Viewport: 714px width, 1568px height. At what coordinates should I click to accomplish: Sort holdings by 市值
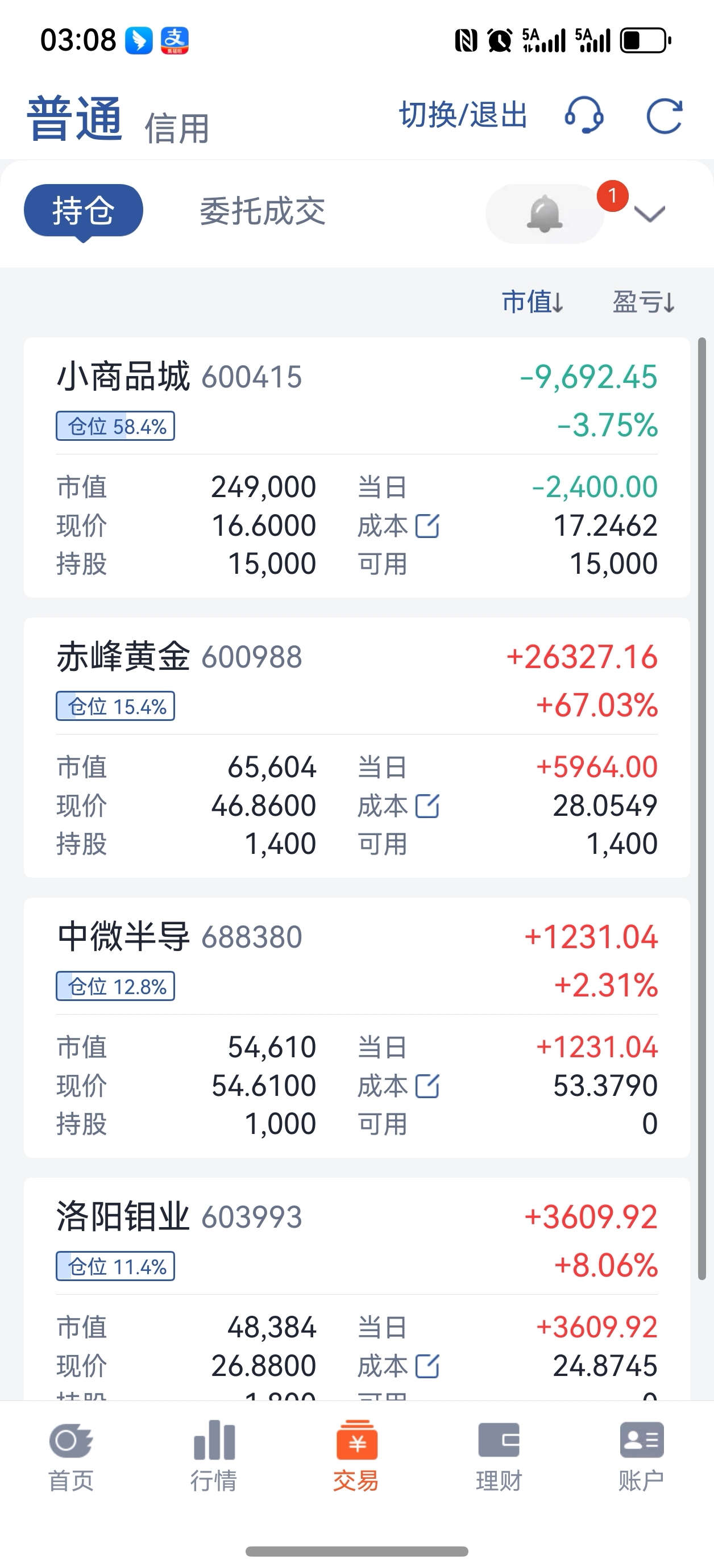[532, 302]
